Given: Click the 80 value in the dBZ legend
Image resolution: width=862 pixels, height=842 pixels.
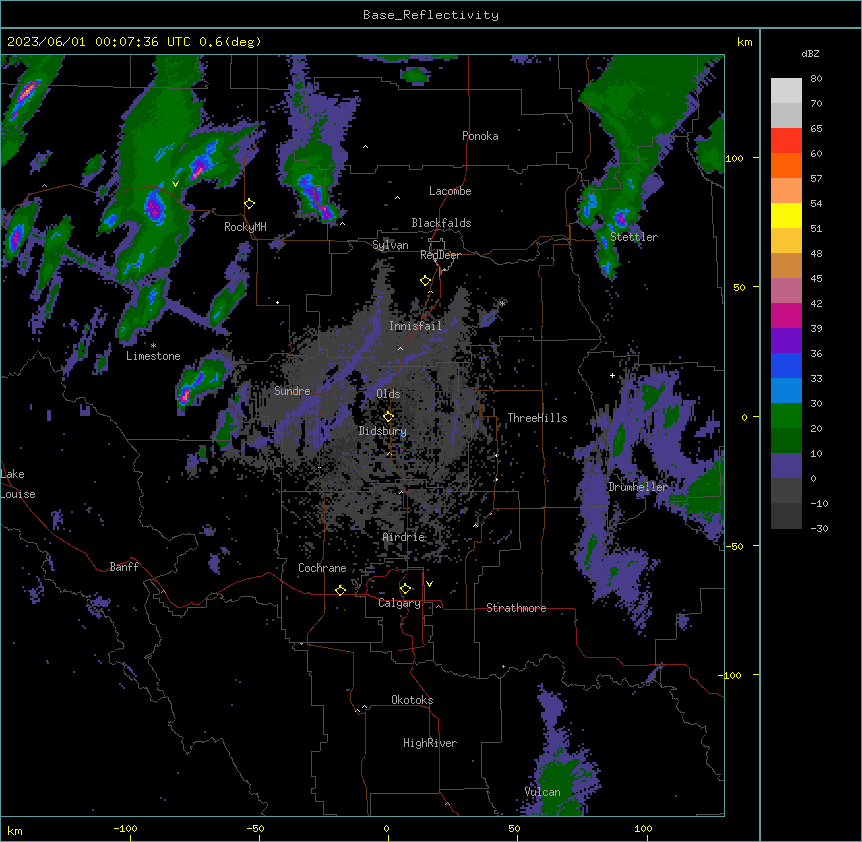Looking at the screenshot, I should tap(816, 79).
